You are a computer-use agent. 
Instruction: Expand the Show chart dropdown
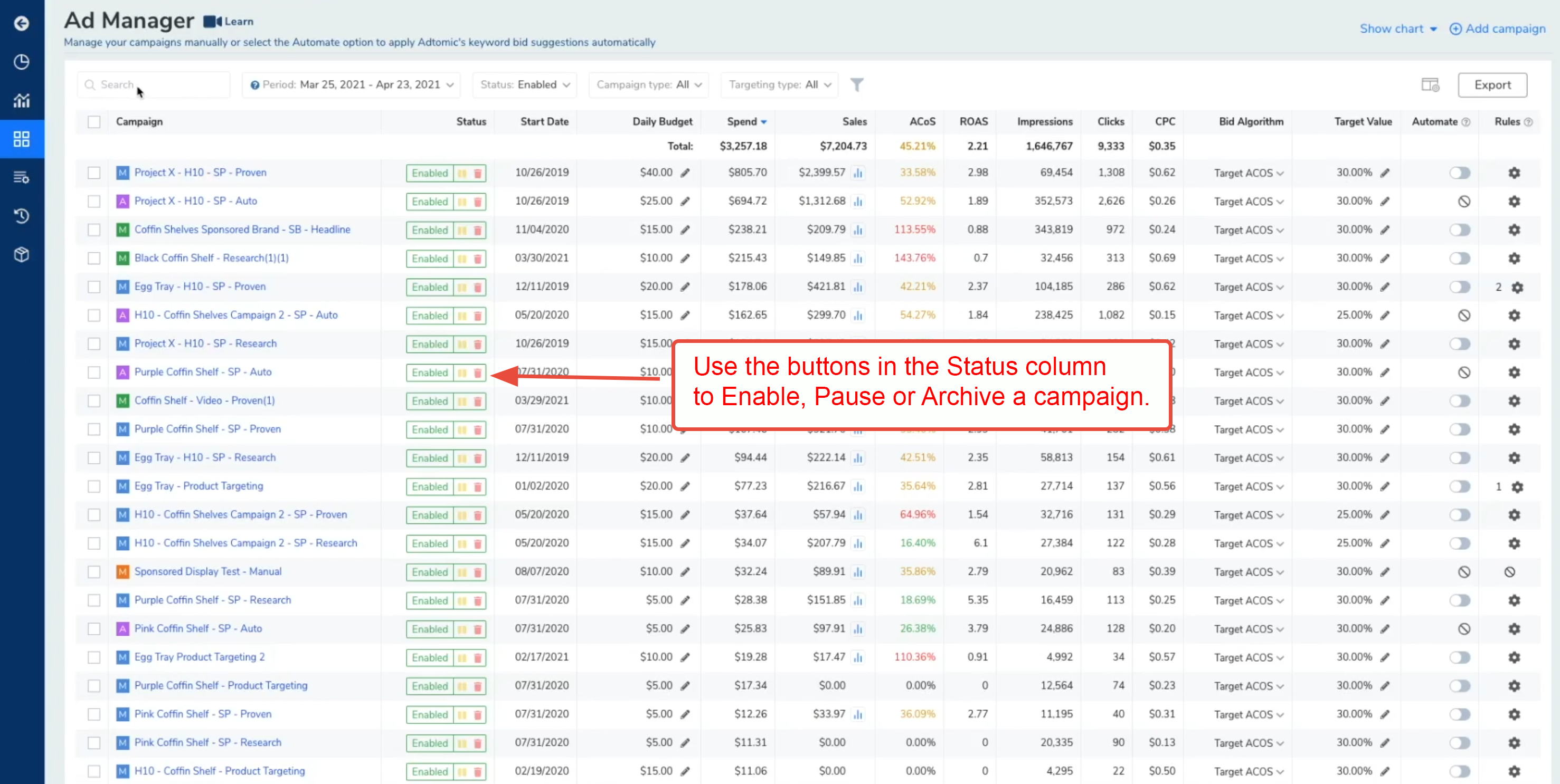click(1398, 29)
